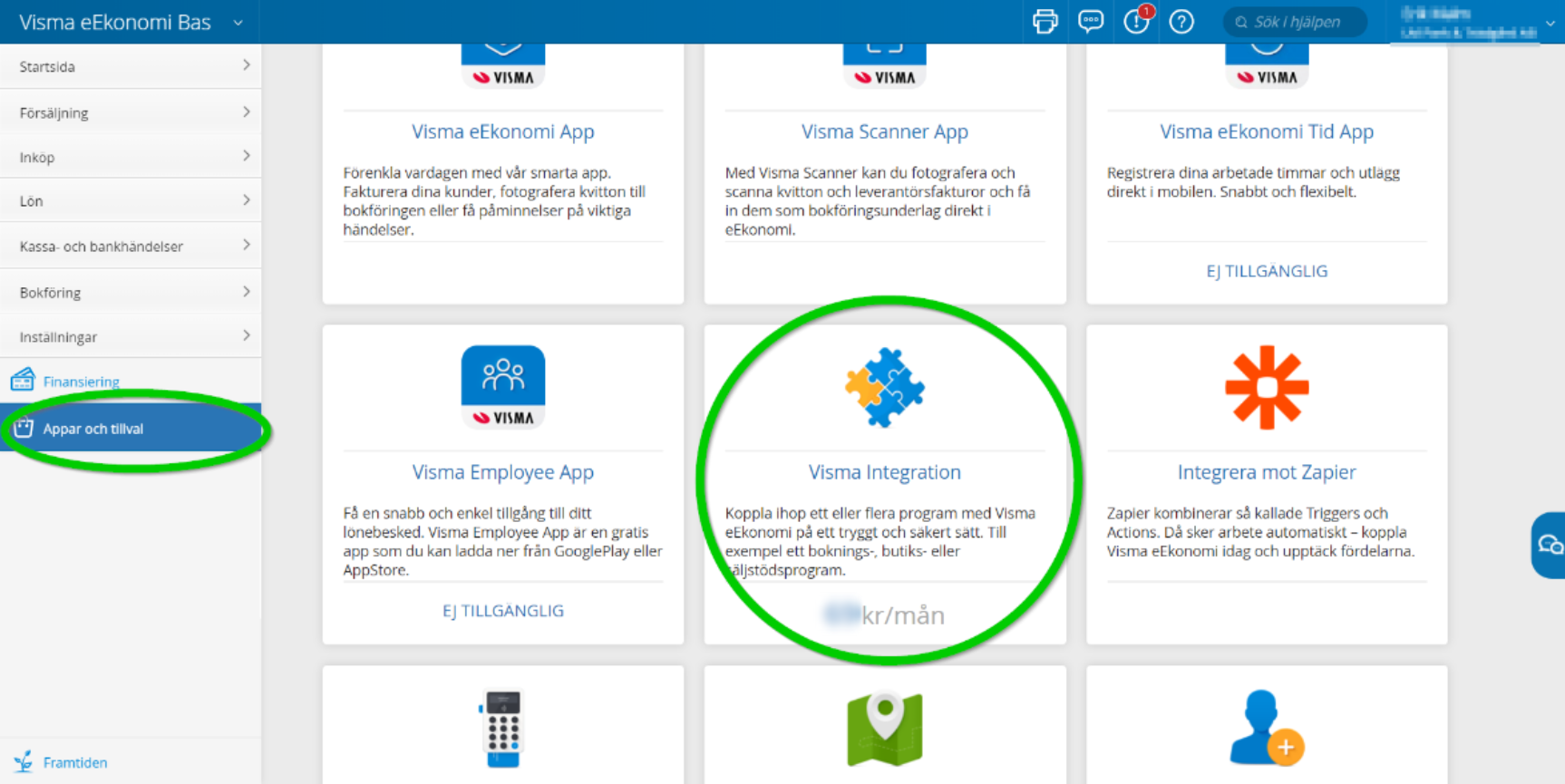Open the Visma eEkonomi App title link
This screenshot has height=784, width=1565.
[503, 131]
